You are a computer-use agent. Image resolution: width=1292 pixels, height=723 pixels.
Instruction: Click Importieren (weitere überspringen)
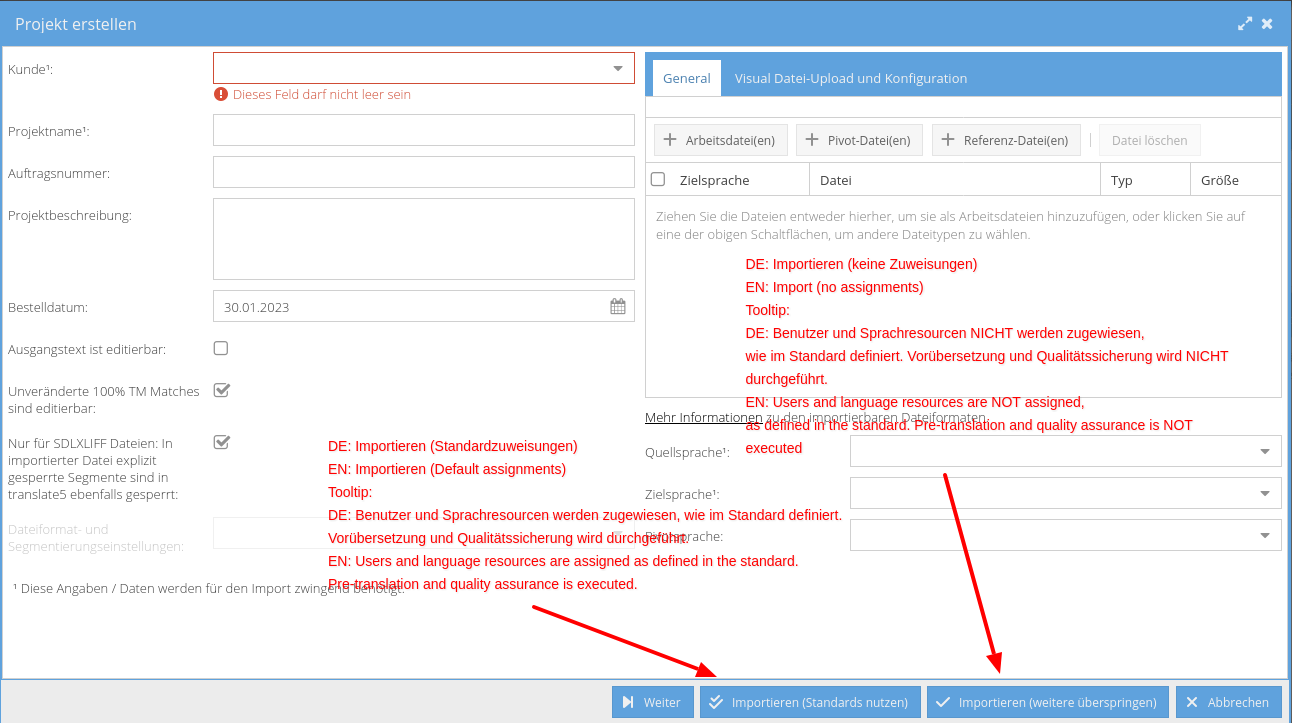1047,702
